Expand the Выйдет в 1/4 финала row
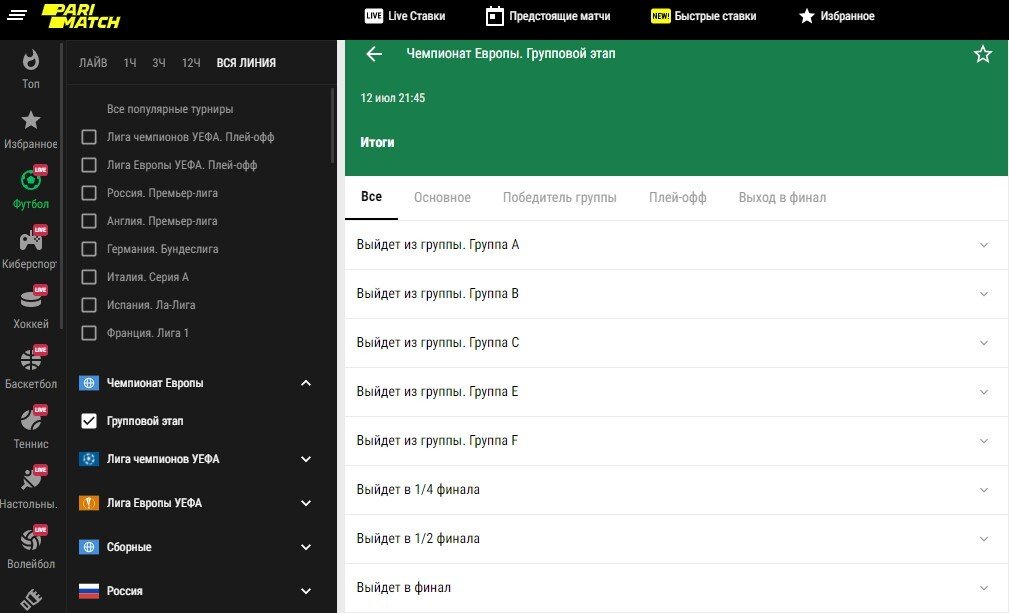This screenshot has height=613, width=1009. (x=676, y=490)
